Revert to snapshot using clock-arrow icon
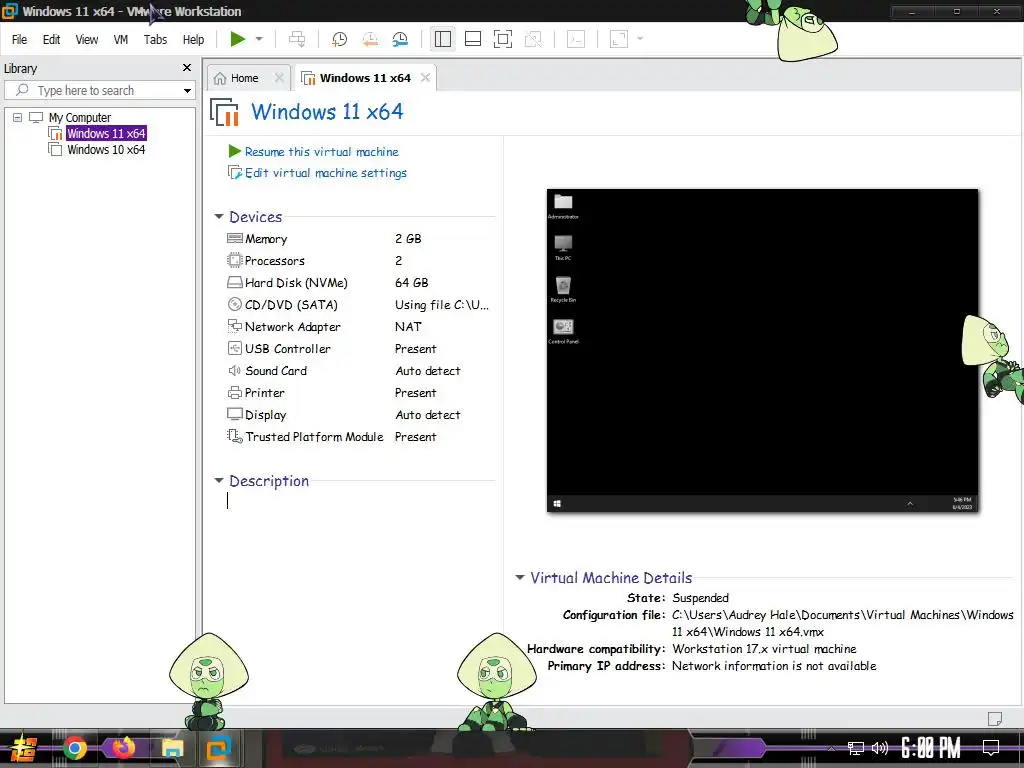This screenshot has width=1024, height=768. [x=370, y=39]
